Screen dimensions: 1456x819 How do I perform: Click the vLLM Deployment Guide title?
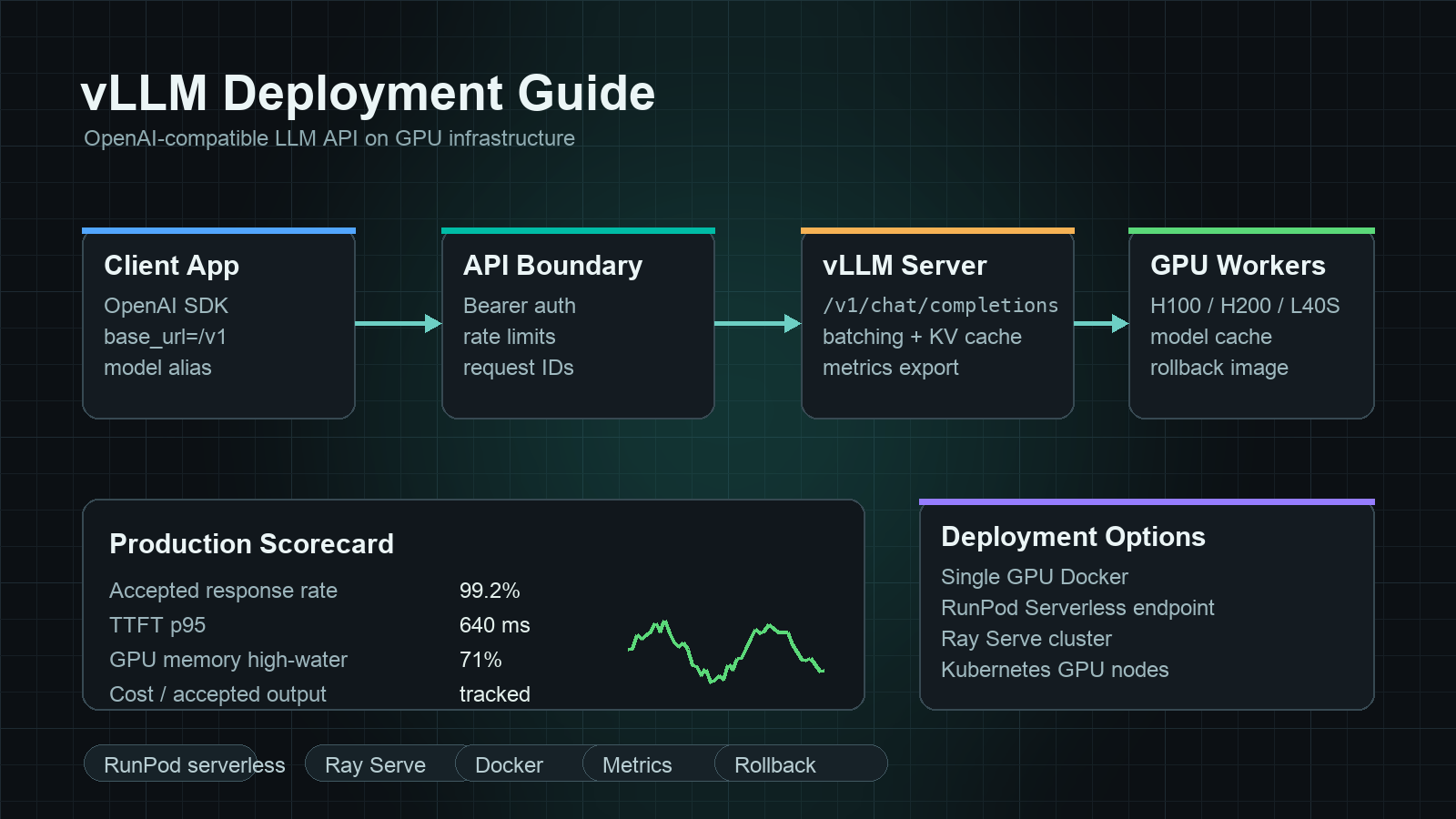(x=368, y=93)
